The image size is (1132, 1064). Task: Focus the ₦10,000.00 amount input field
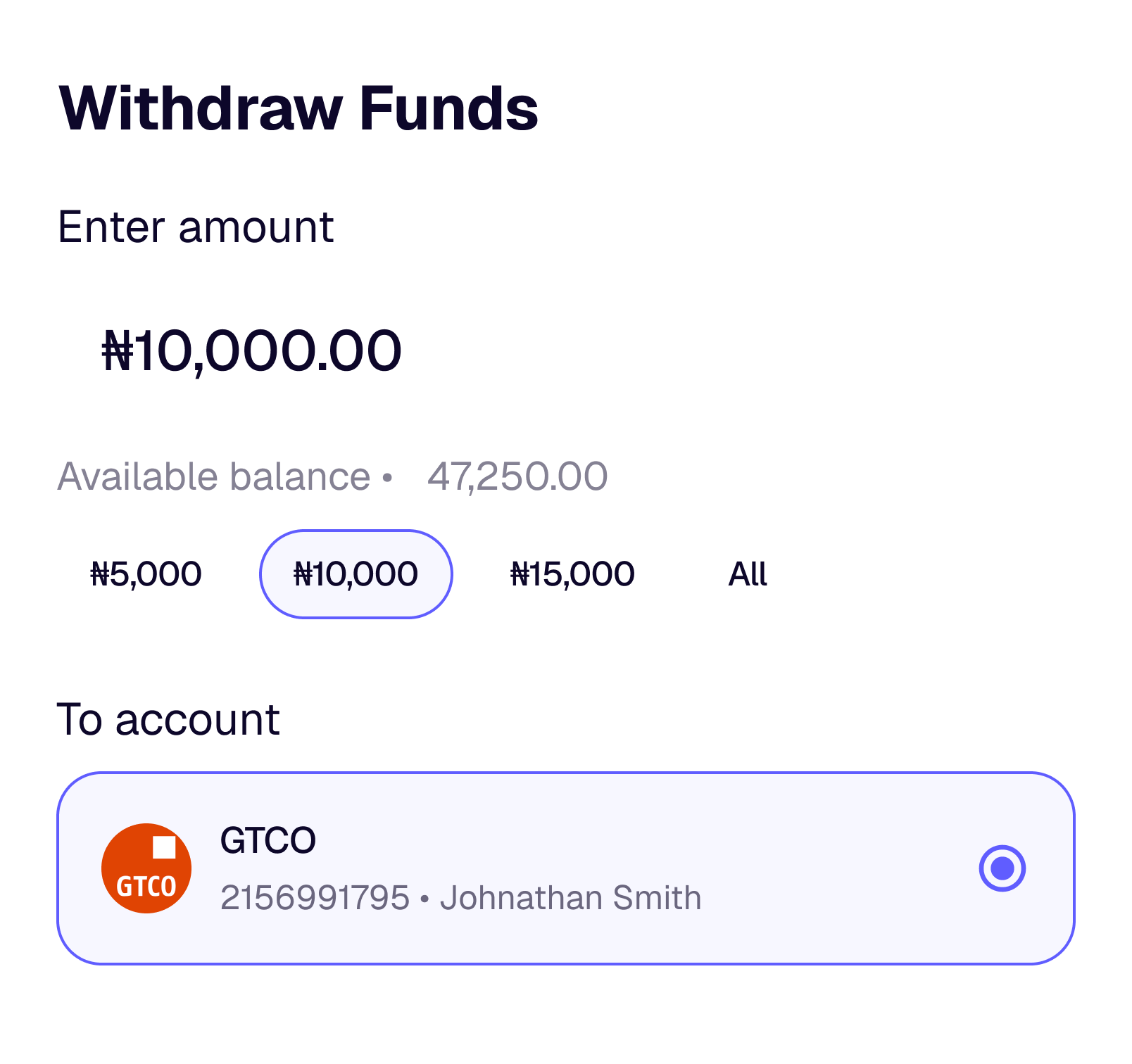point(252,350)
